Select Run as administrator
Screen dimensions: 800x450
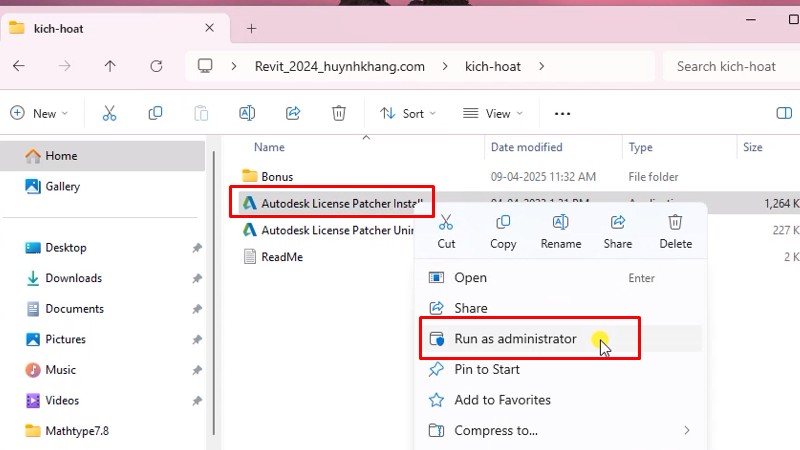(x=560, y=339)
